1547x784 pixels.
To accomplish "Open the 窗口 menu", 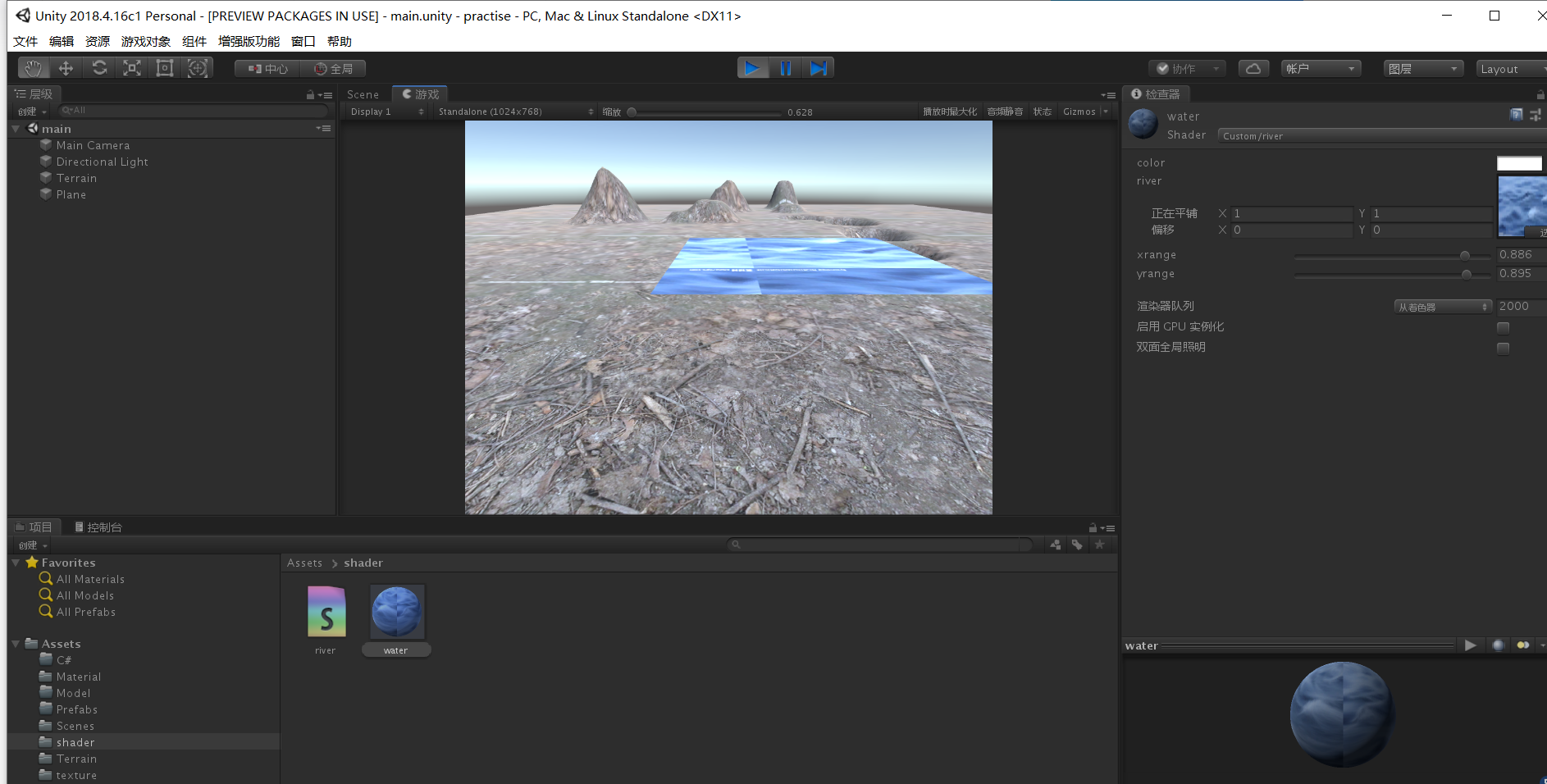I will (x=302, y=41).
